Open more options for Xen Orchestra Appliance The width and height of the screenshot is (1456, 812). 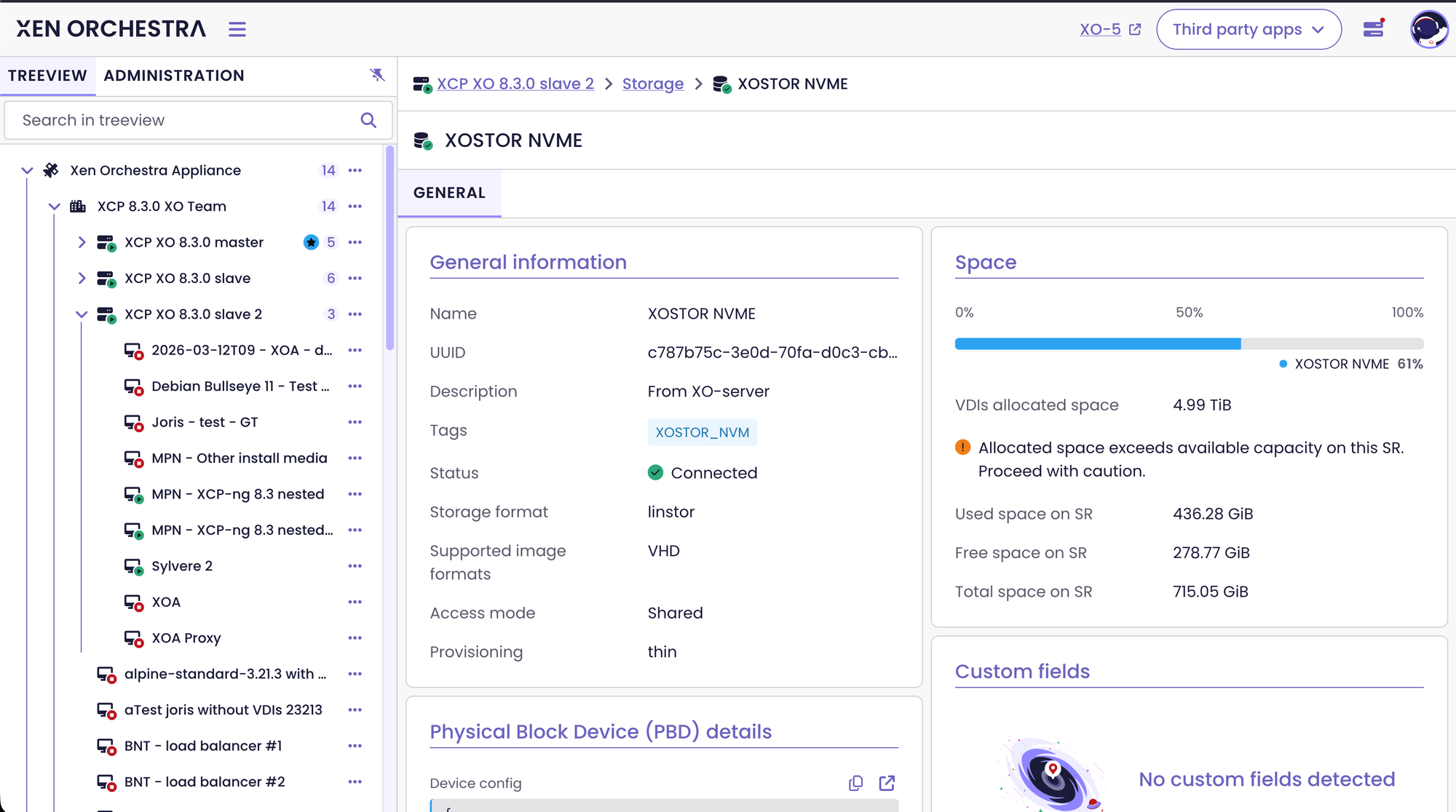355,170
